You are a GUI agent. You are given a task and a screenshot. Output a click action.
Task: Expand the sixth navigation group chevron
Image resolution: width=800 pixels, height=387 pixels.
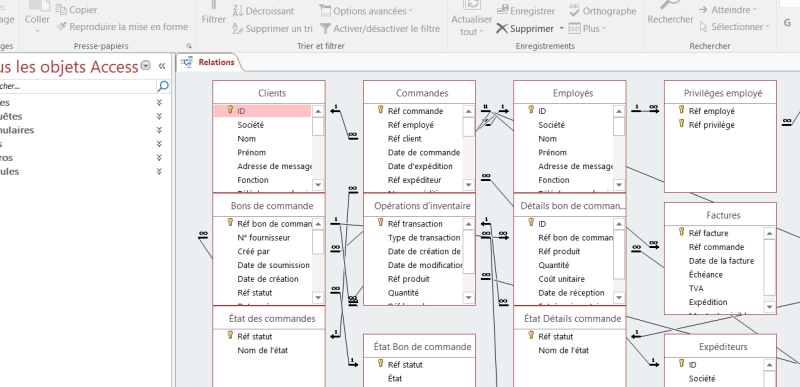(x=159, y=171)
